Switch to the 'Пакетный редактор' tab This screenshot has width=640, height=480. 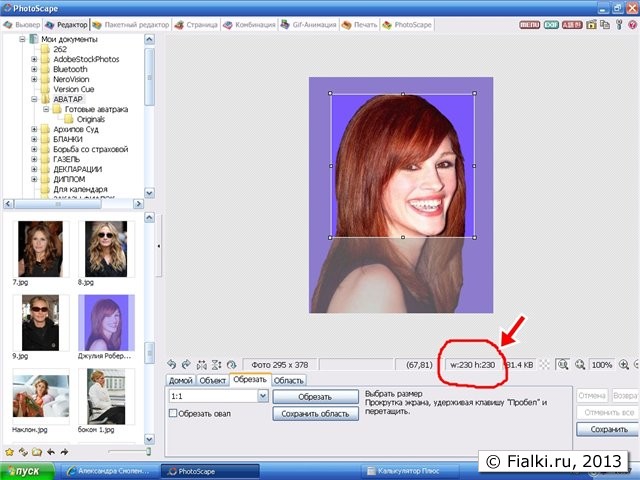(x=134, y=23)
